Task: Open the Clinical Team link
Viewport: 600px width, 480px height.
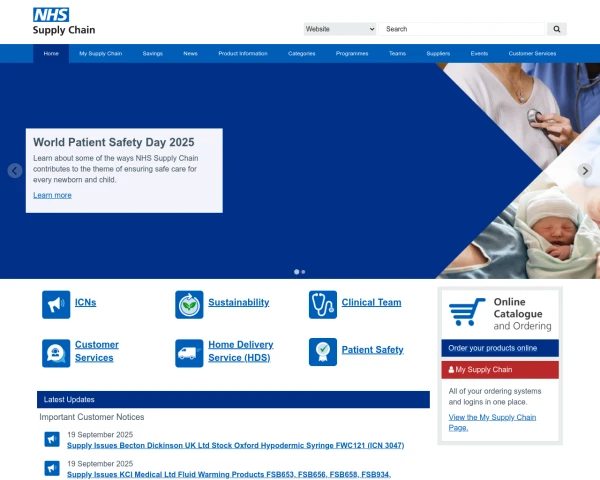Action: coord(372,302)
